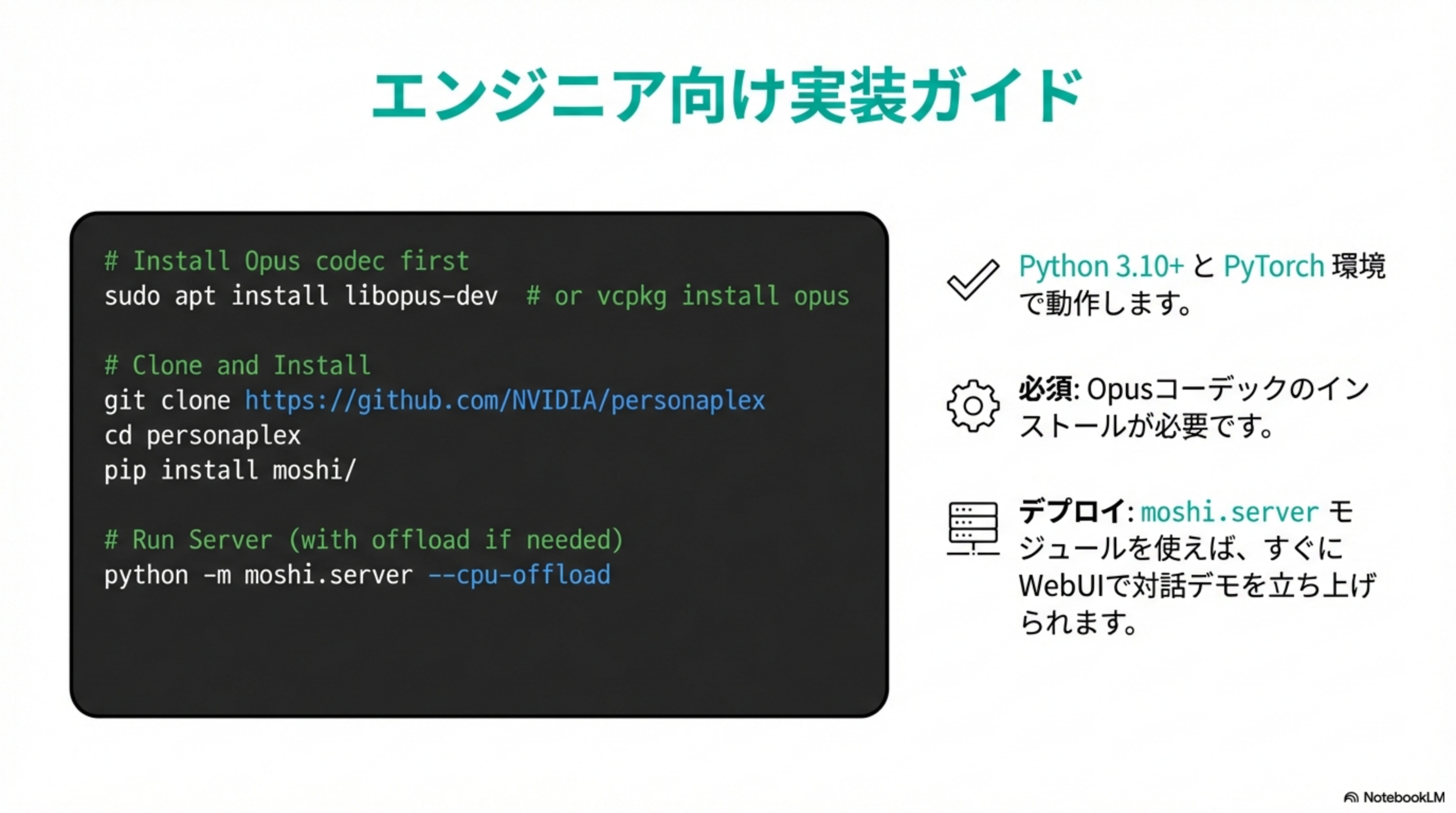Click the PyTorch highlighted text
Viewport: 1456px width, 813px height.
(x=1273, y=266)
